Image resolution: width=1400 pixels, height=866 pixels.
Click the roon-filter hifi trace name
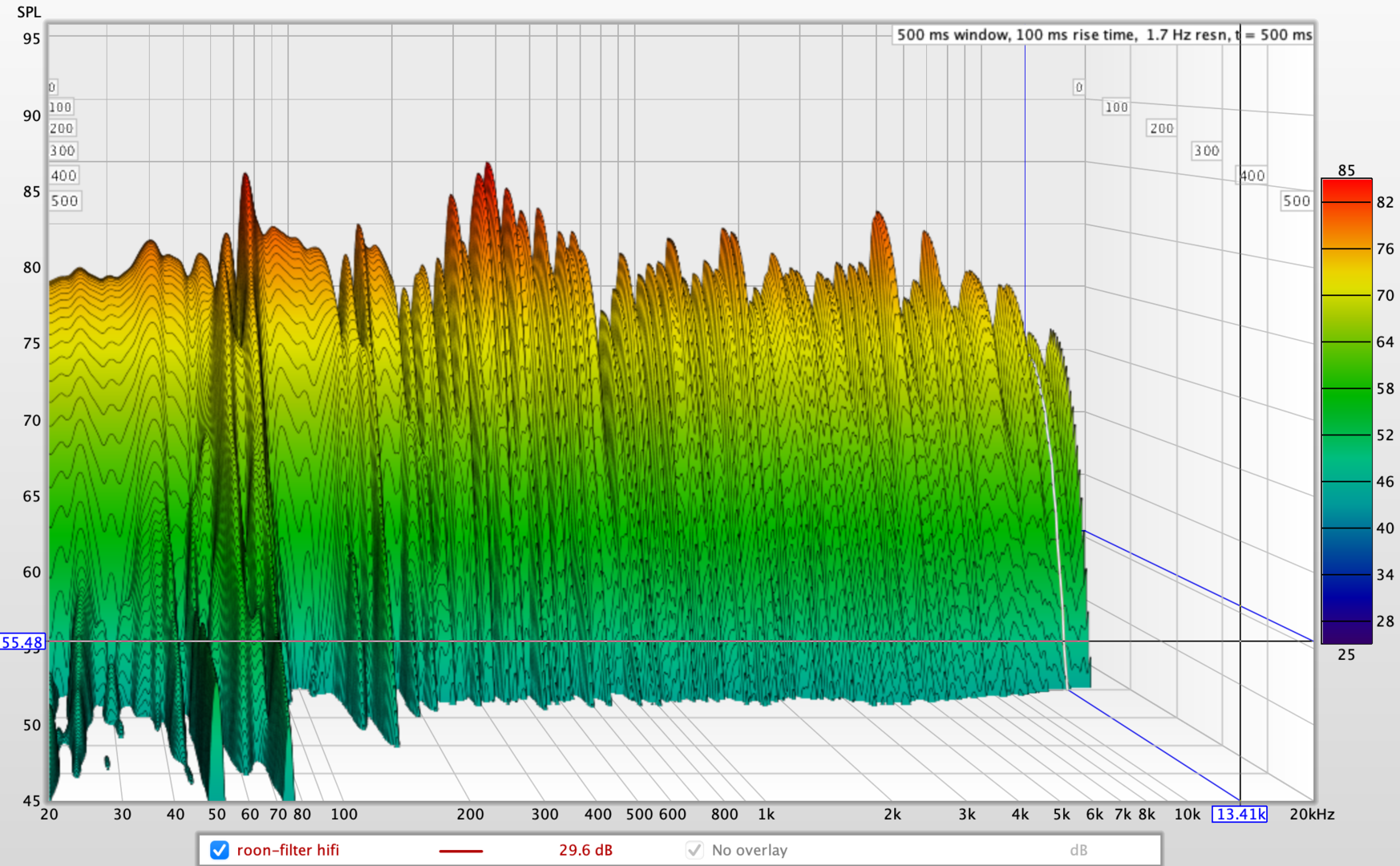[288, 850]
